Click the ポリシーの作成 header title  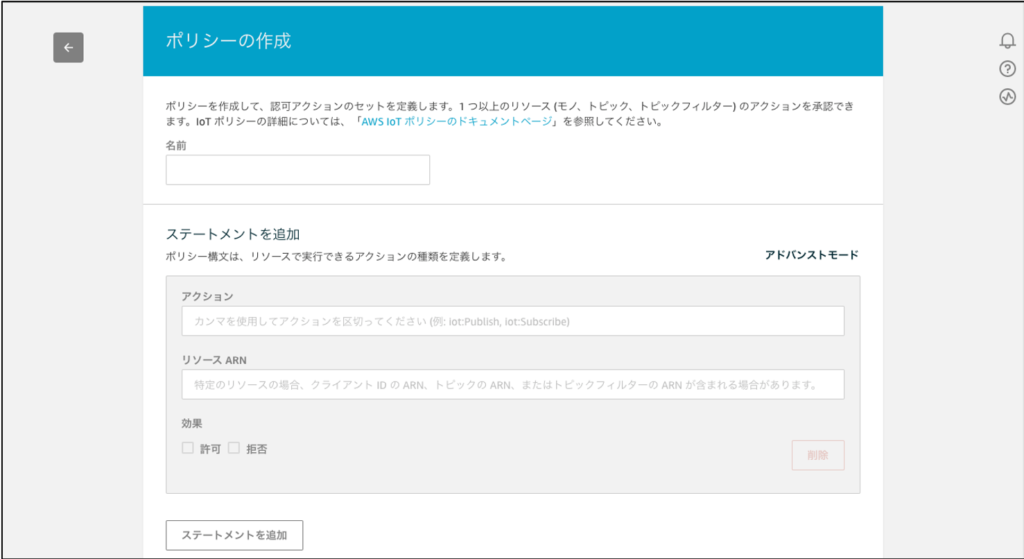tap(228, 42)
